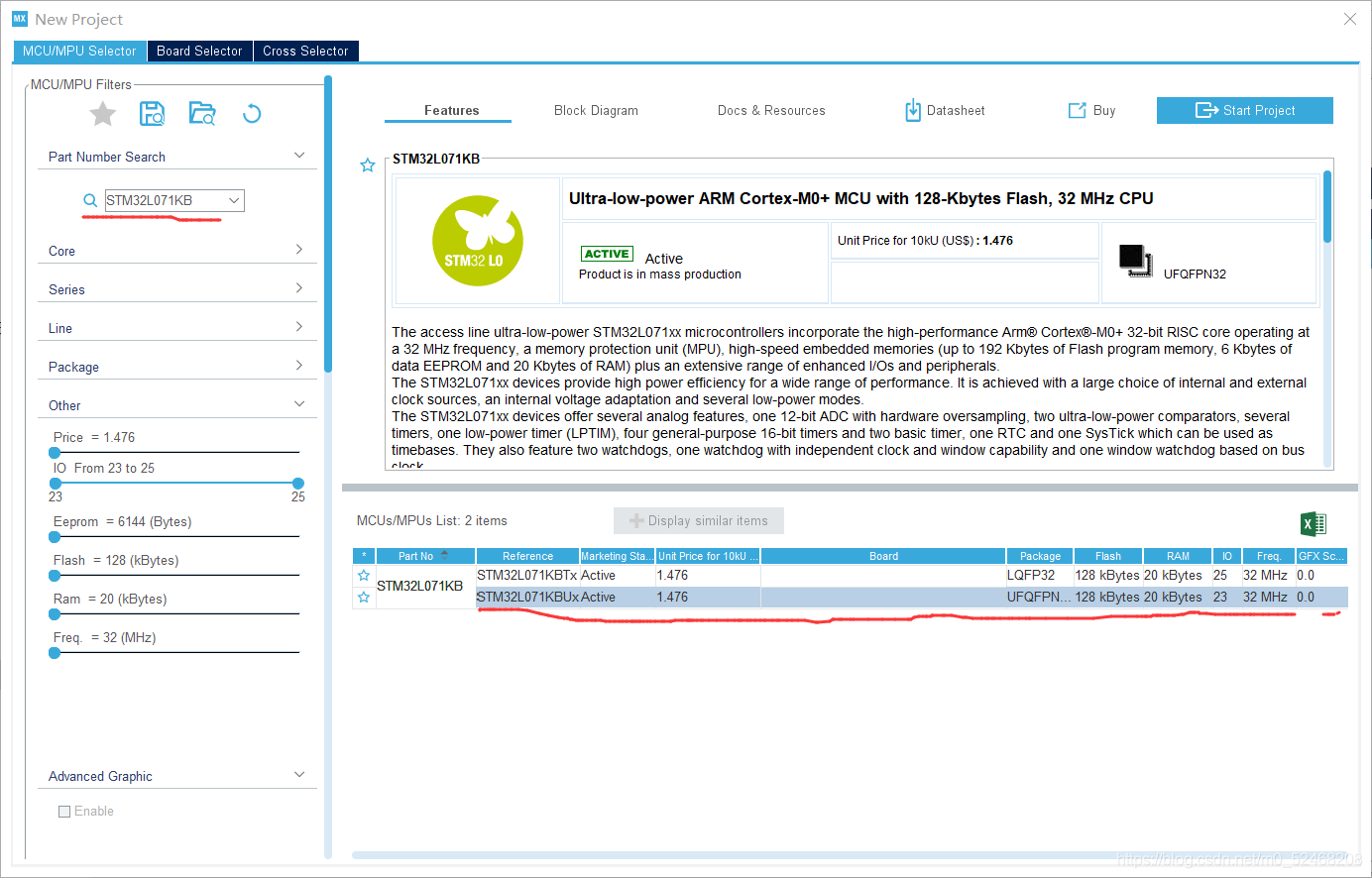This screenshot has height=878, width=1372.
Task: Click the star column header in list
Action: [364, 556]
